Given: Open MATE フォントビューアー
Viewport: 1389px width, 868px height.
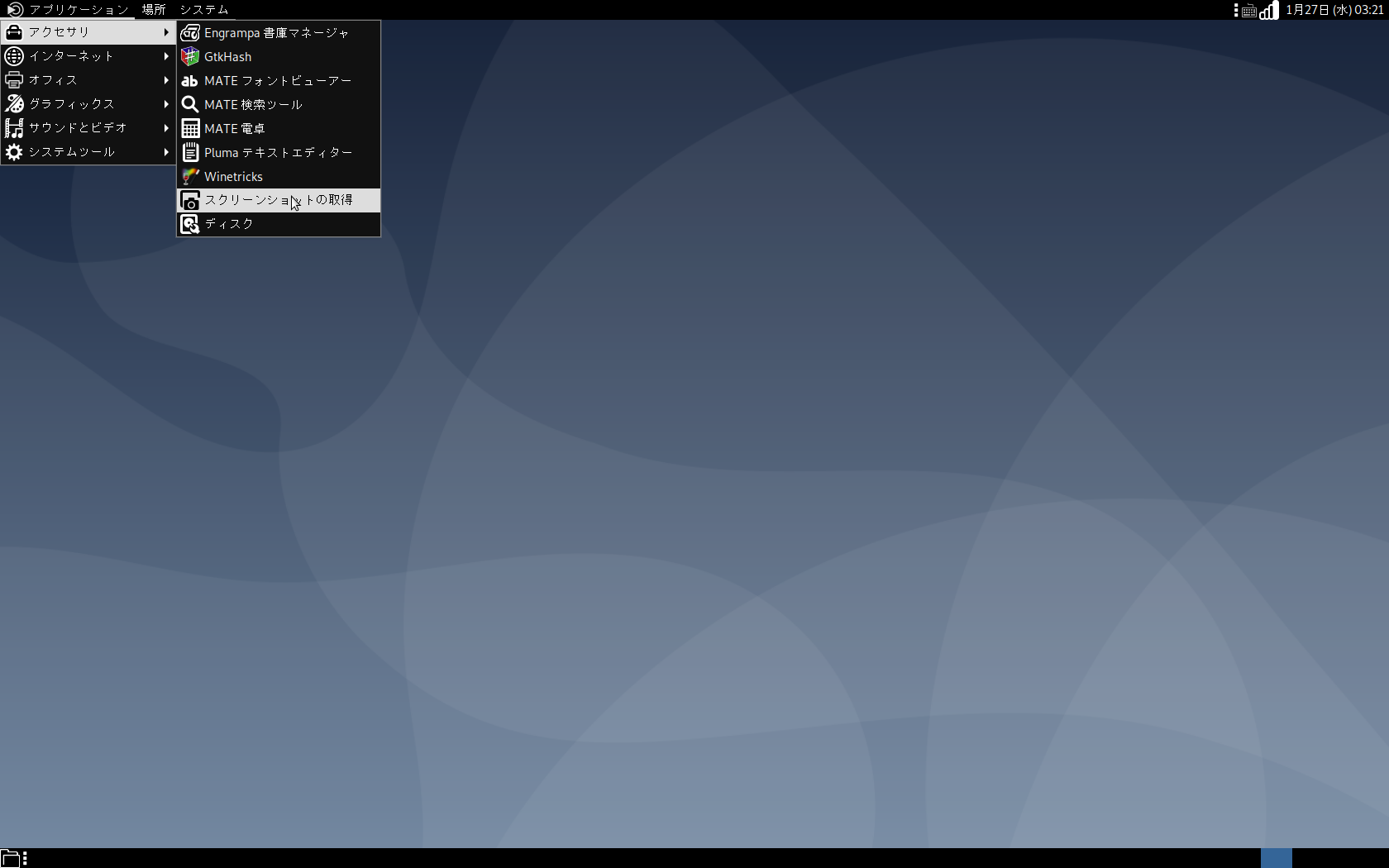Looking at the screenshot, I should (x=279, y=81).
